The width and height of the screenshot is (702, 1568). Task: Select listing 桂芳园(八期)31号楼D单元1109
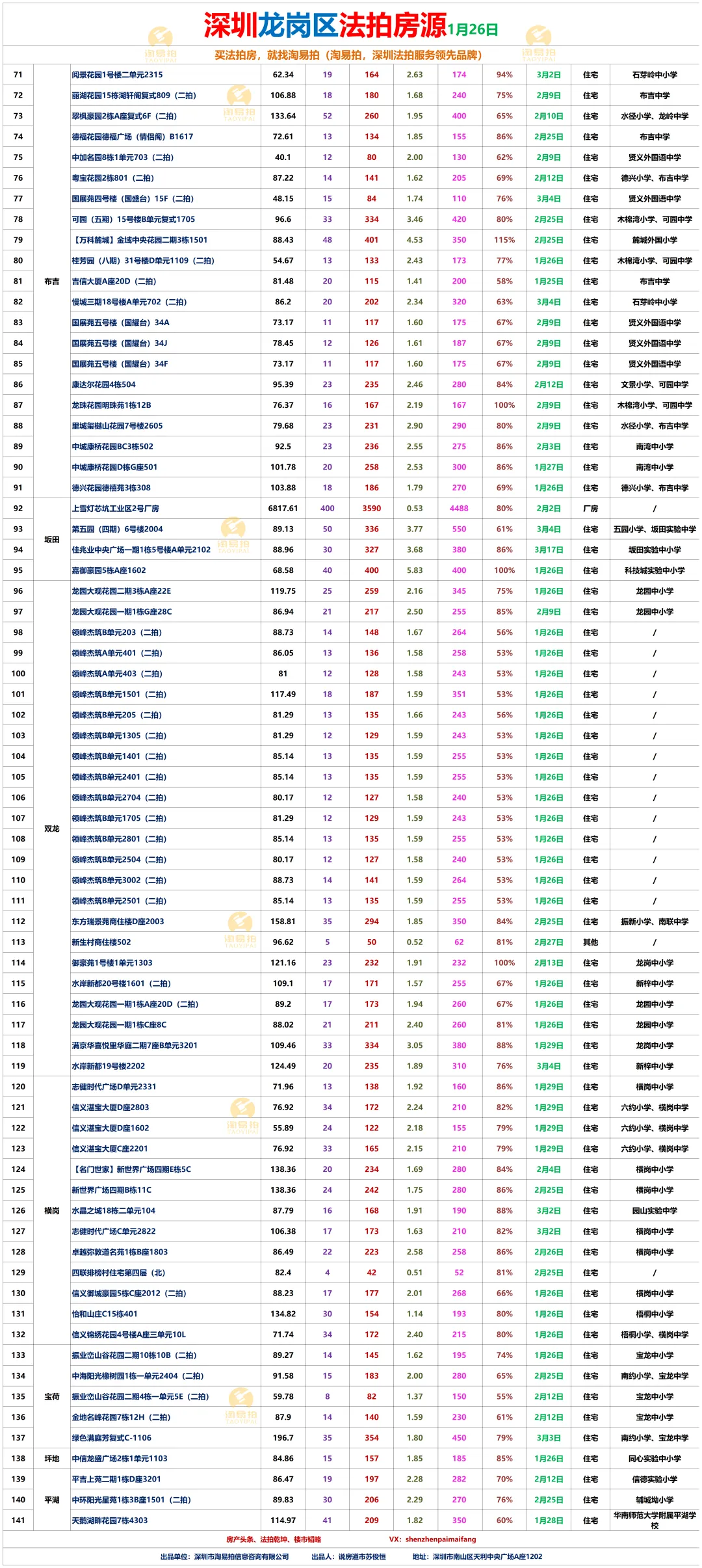(x=143, y=261)
